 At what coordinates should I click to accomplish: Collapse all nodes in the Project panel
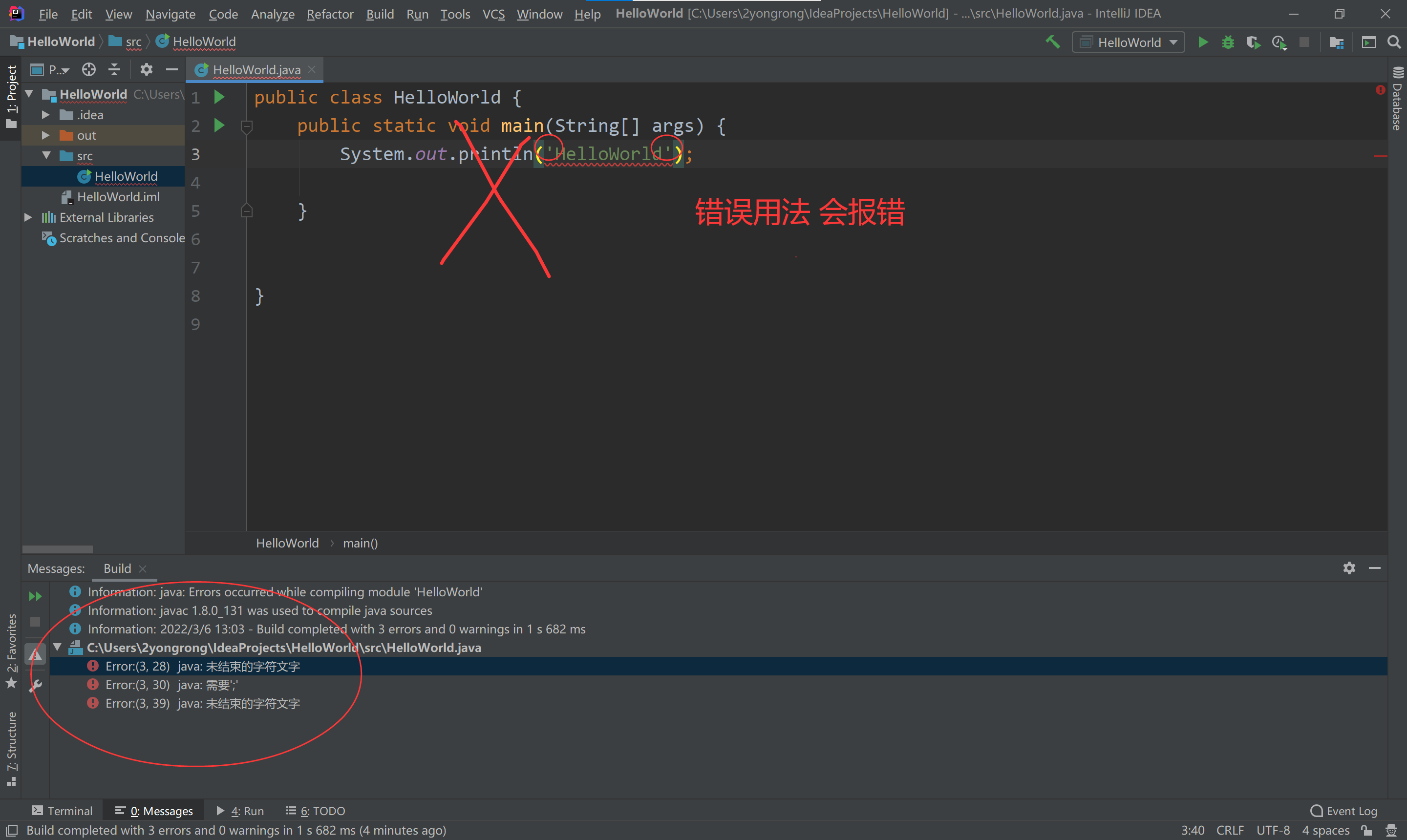point(114,69)
